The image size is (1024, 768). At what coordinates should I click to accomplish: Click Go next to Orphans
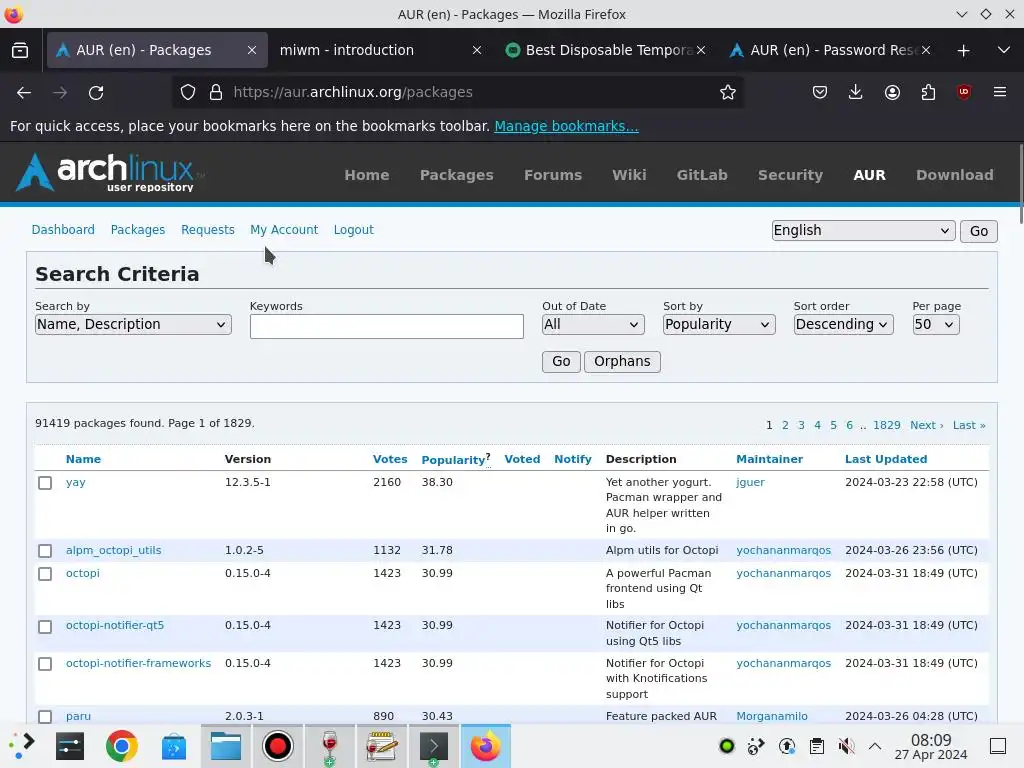tap(561, 362)
